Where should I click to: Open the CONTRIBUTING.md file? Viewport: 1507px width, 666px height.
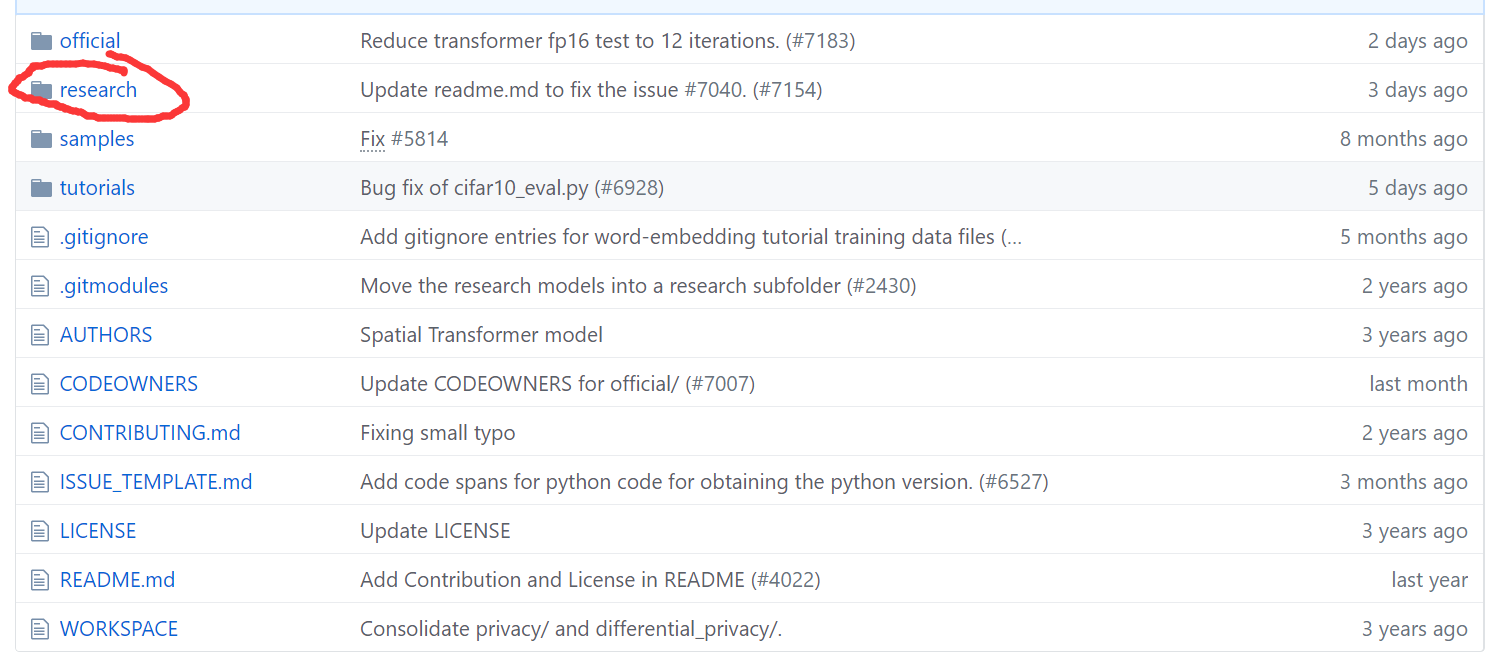click(x=149, y=432)
